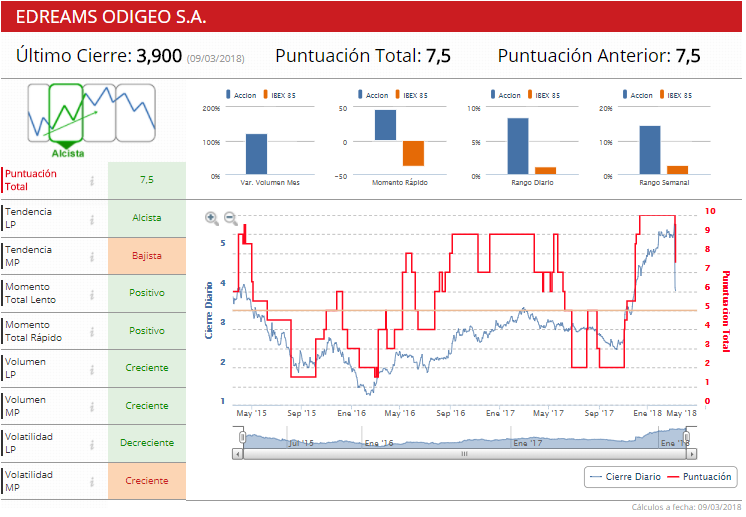746x517 pixels.
Task: Click the Cálculos a fecha footer text
Action: [687, 507]
